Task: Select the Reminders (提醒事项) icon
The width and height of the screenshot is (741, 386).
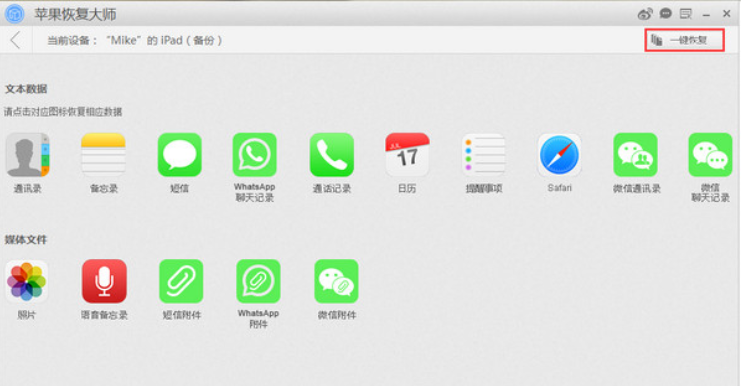Action: (x=483, y=155)
